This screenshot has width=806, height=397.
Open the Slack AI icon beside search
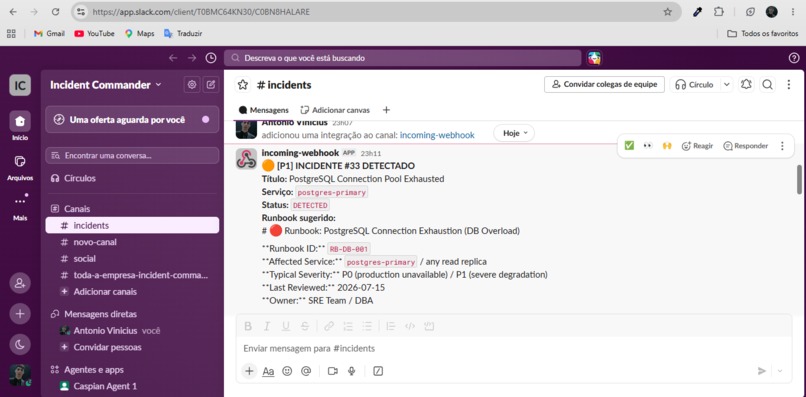[x=595, y=58]
